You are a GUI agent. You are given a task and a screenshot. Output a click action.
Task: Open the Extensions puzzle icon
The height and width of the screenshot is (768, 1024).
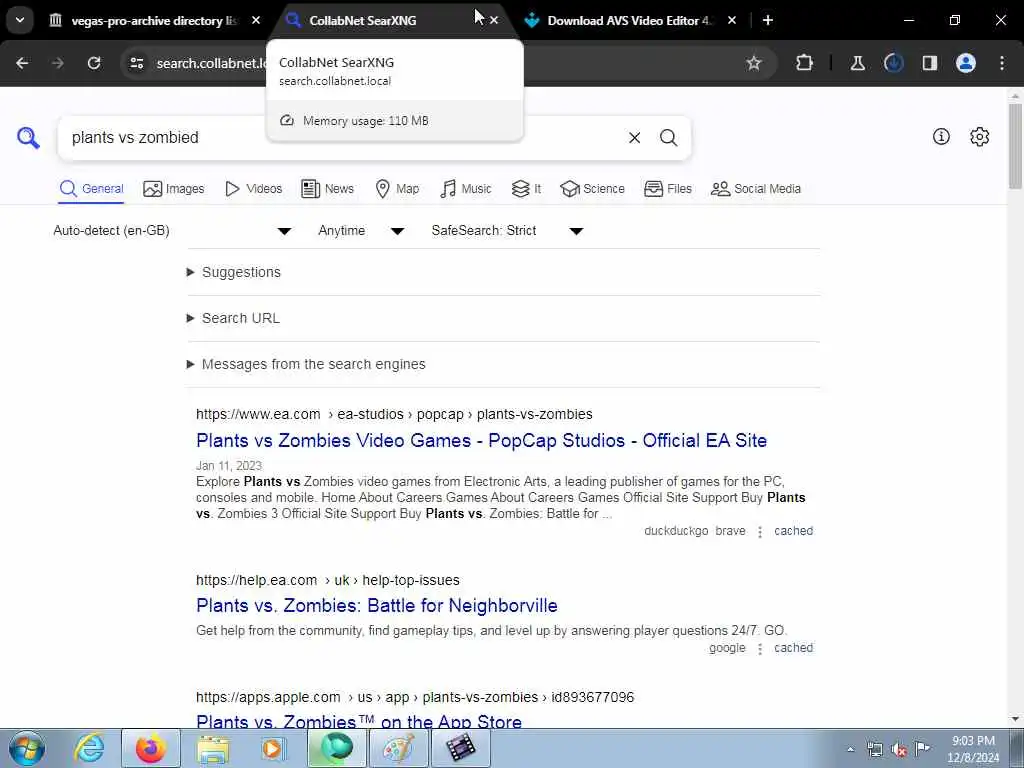pos(805,63)
